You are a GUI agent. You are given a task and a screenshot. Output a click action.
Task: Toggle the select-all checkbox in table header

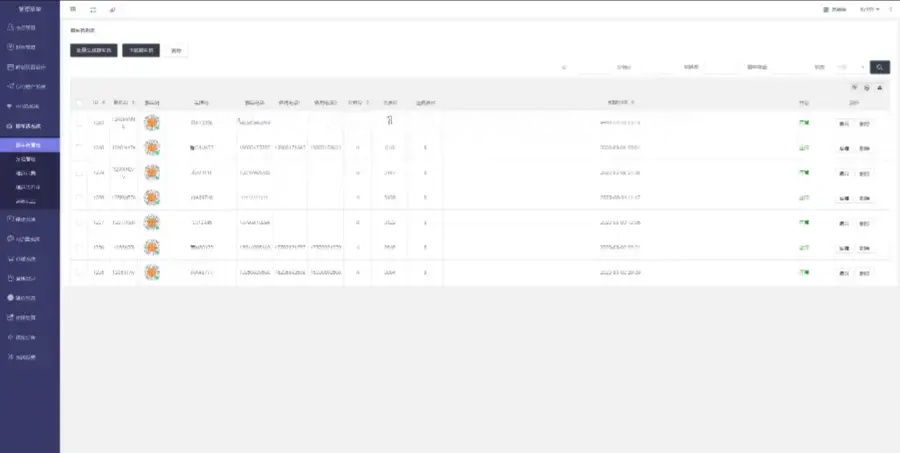(79, 103)
